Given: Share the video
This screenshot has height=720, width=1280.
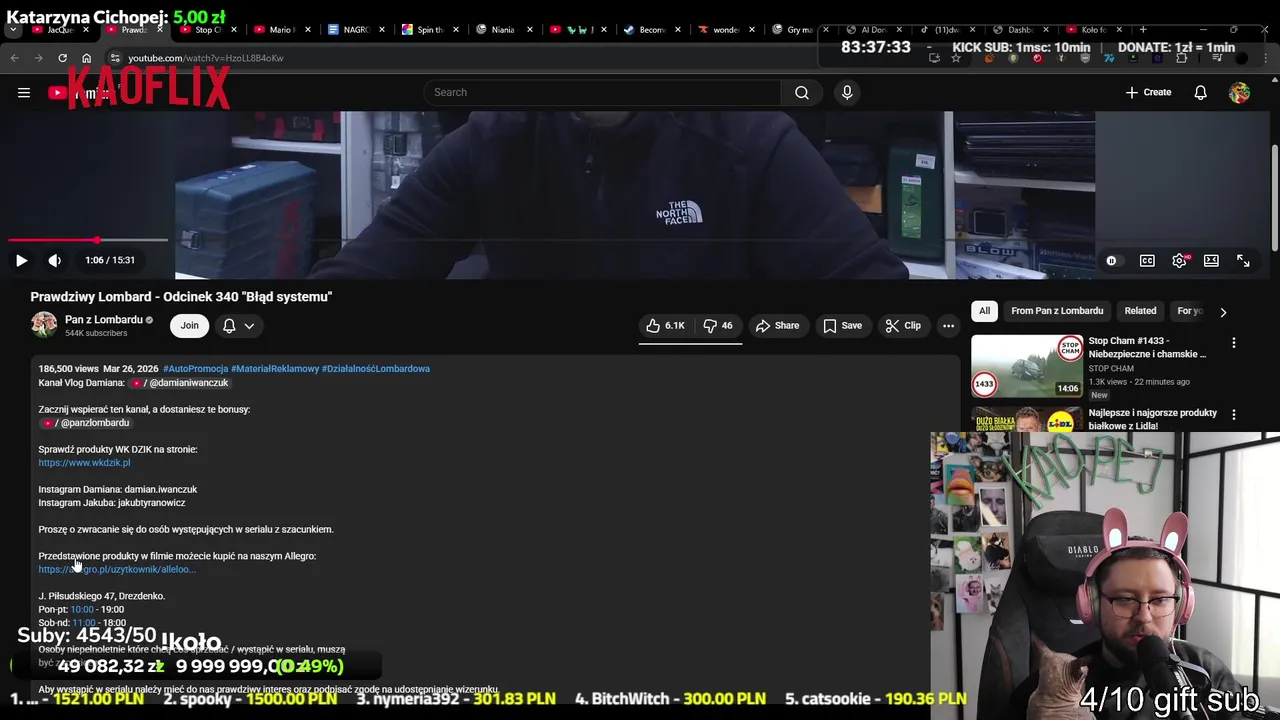Looking at the screenshot, I should [777, 326].
